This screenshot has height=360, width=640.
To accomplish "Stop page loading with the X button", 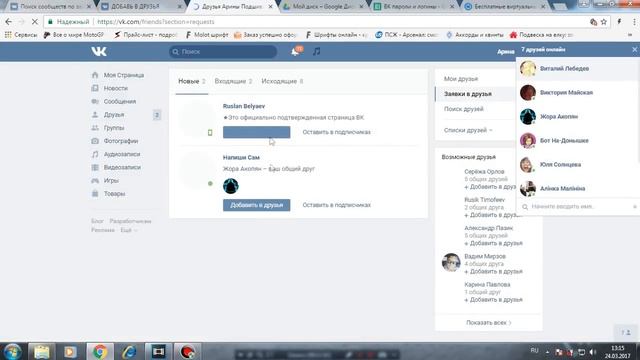I will (x=35, y=22).
